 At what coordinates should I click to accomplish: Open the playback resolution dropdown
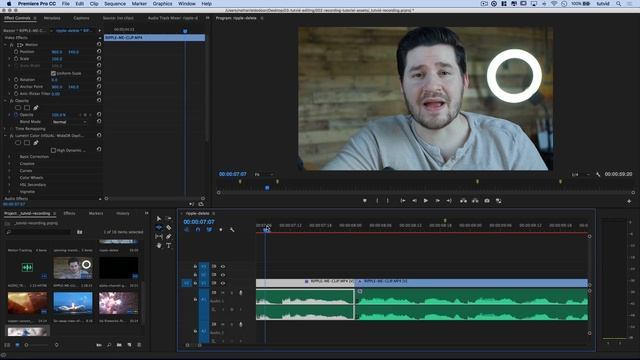click(580, 175)
